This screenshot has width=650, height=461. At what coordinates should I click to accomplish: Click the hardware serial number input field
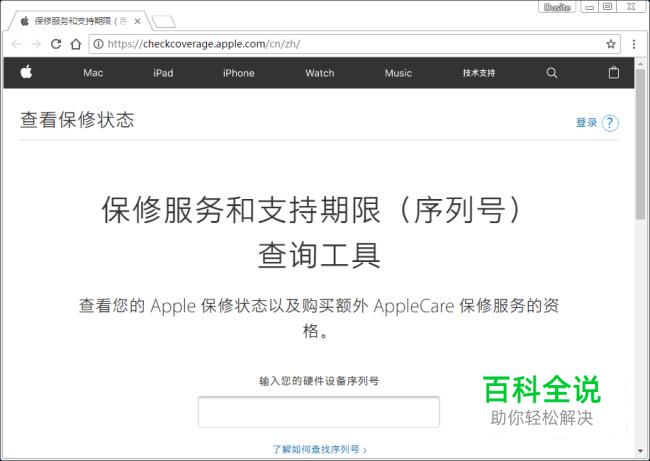coord(318,412)
